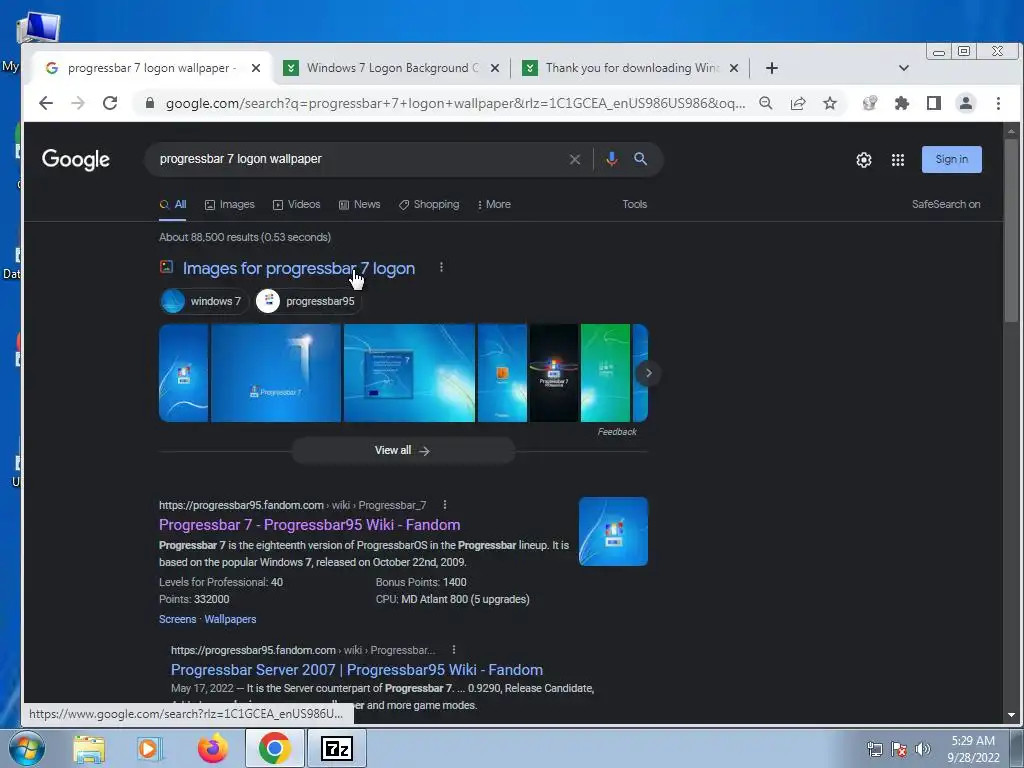
Task: Open SafeSearch on setting
Action: pyautogui.click(x=946, y=204)
